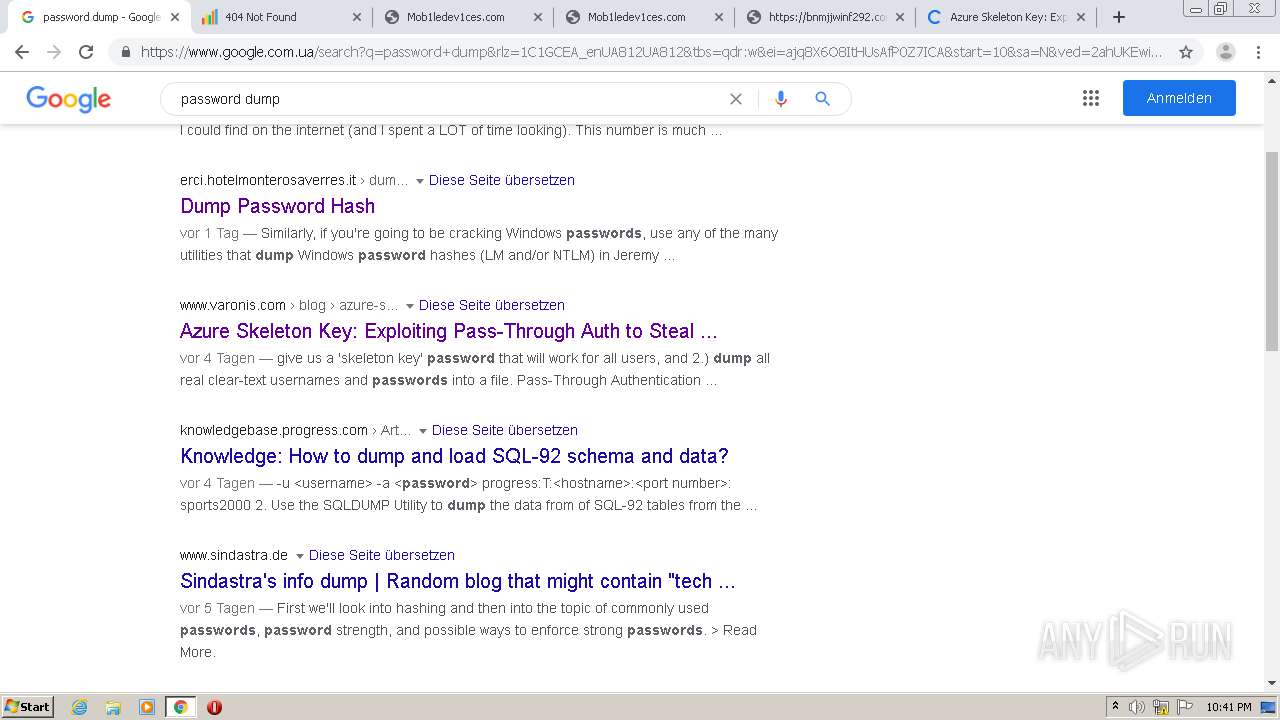Close the '404 Not Found' tab
This screenshot has height=720, width=1280.
(357, 17)
